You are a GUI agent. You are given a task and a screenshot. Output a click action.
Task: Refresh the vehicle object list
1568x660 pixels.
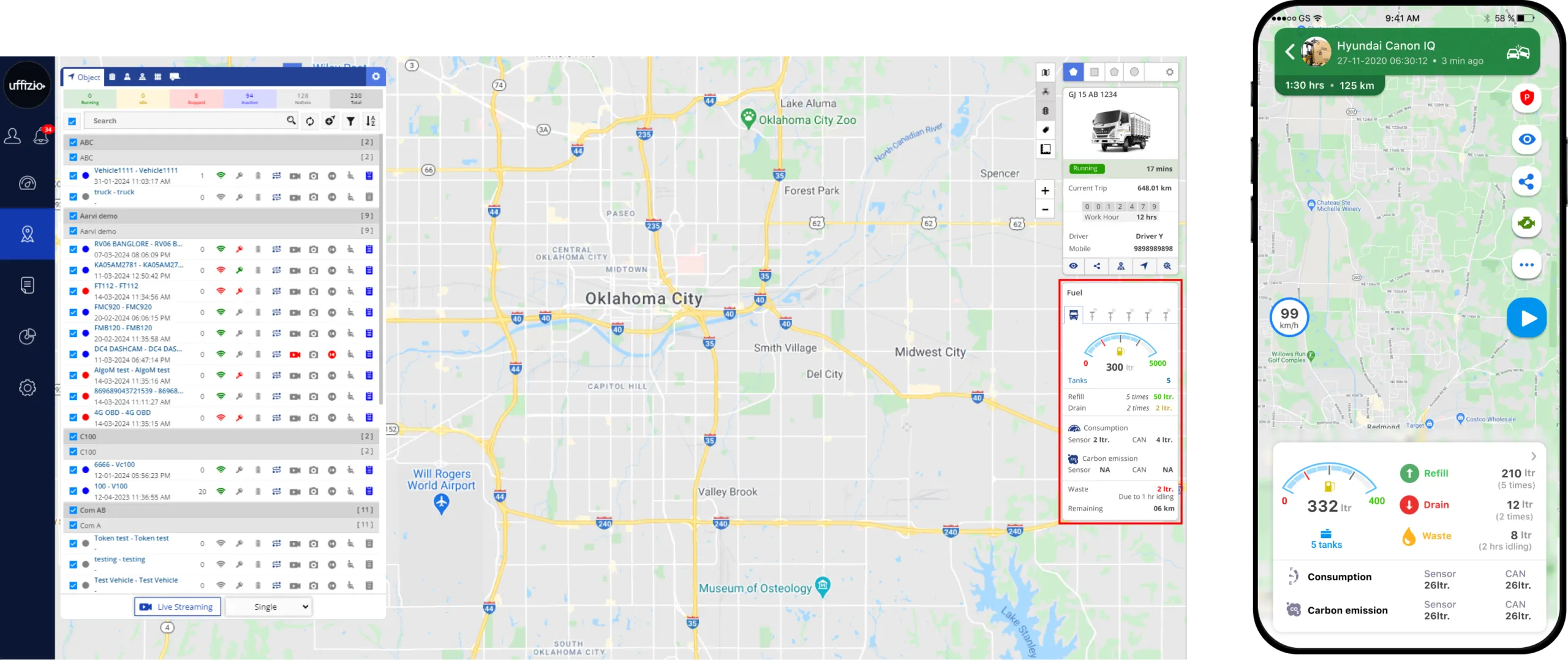310,121
